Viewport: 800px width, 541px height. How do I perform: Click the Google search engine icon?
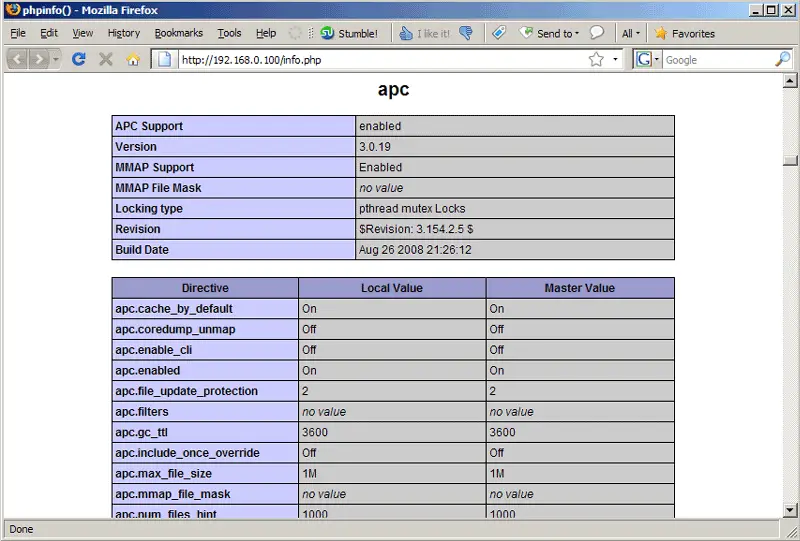(643, 60)
